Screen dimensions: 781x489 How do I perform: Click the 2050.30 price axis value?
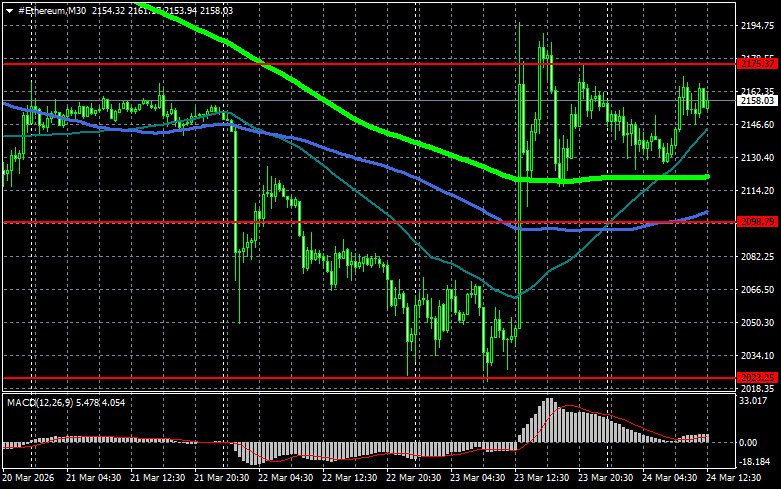tap(757, 323)
